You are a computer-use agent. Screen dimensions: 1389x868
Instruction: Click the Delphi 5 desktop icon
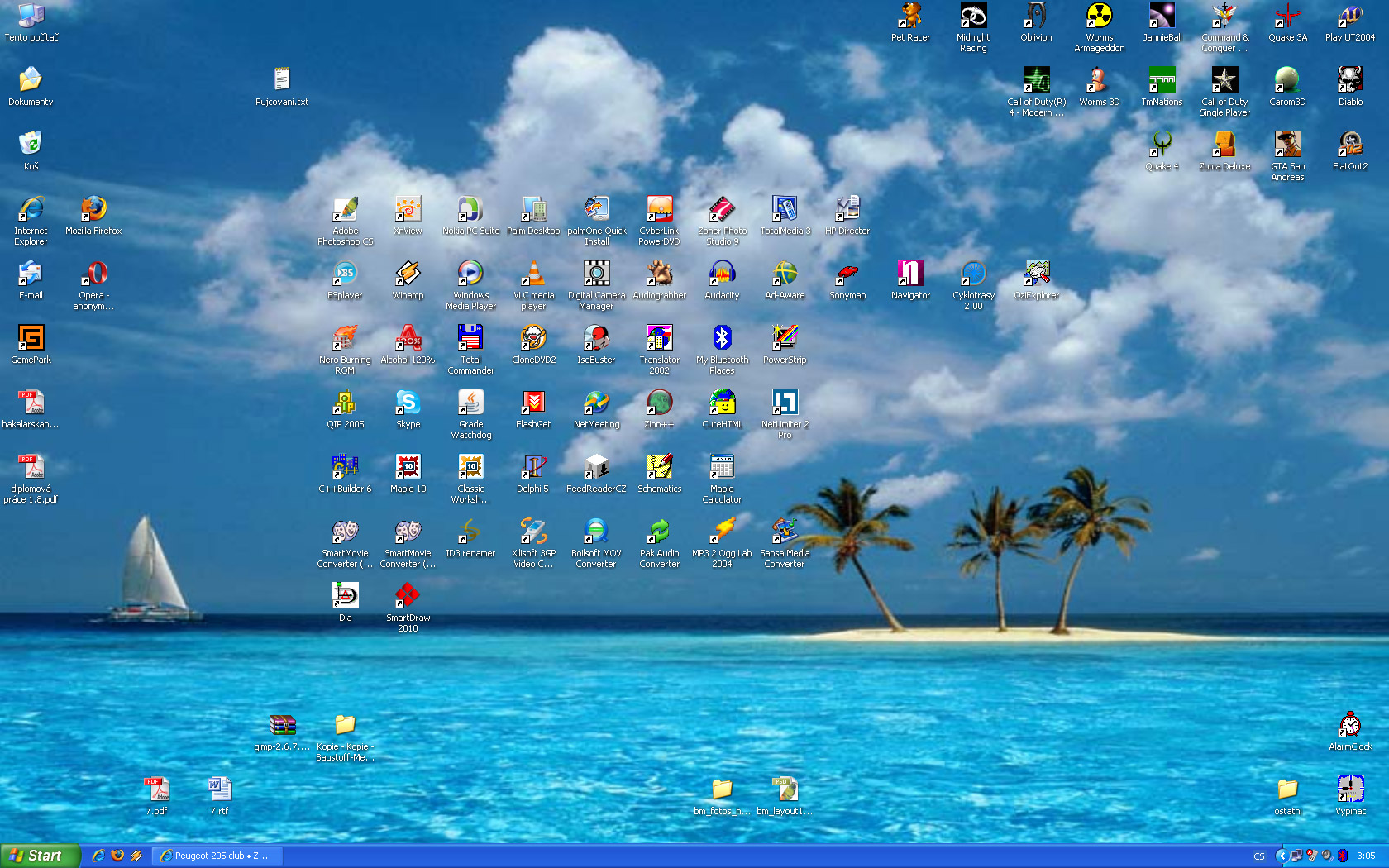pyautogui.click(x=533, y=468)
